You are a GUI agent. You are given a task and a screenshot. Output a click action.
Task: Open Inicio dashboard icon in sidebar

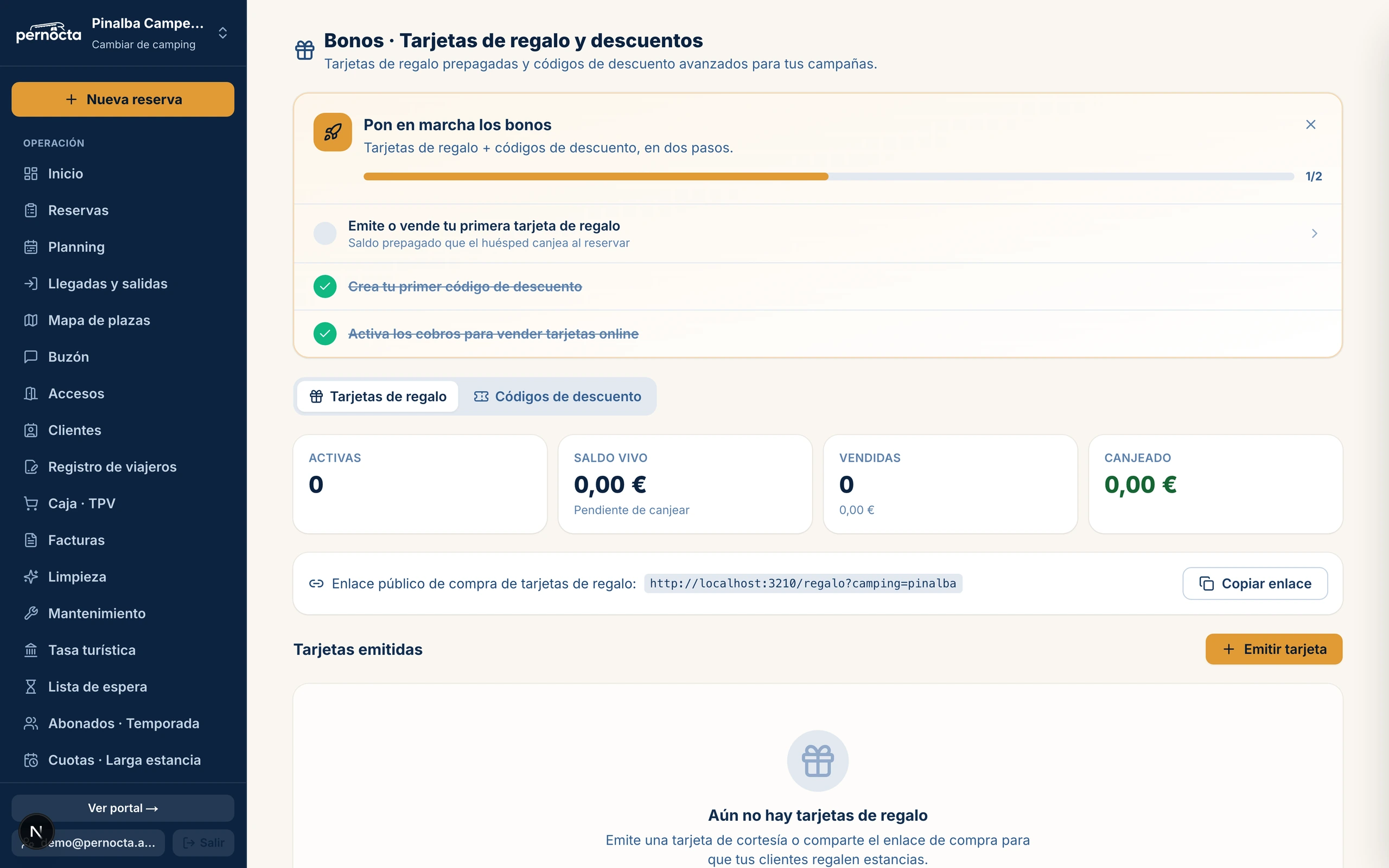31,174
